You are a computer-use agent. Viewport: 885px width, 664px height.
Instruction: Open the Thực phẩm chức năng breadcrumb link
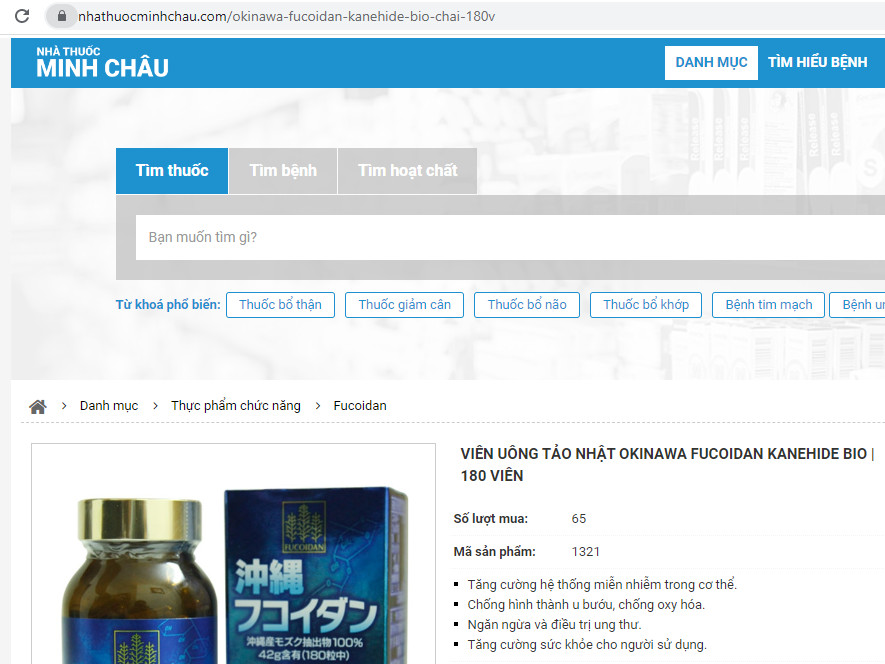pyautogui.click(x=236, y=406)
